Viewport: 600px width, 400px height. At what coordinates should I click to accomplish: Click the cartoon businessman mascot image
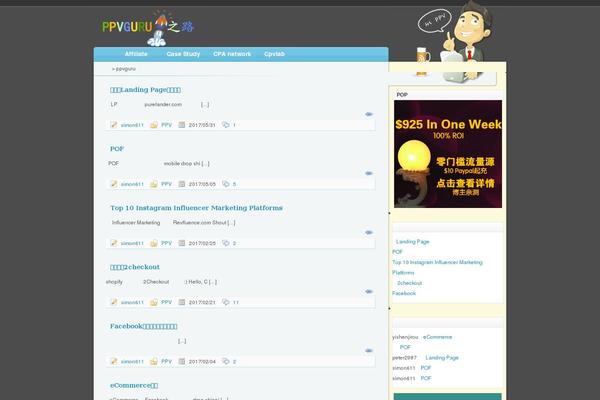click(x=457, y=40)
